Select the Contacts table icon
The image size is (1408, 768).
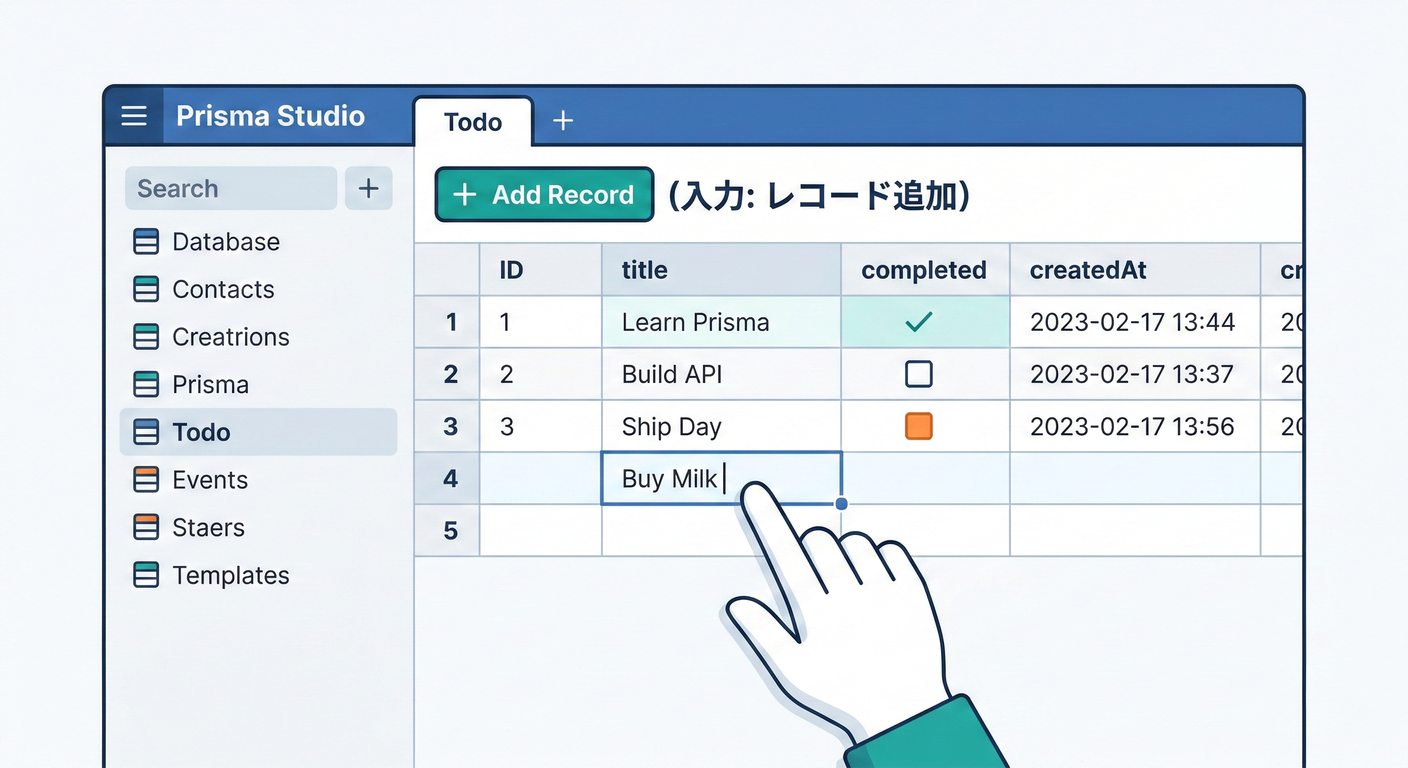[x=146, y=289]
